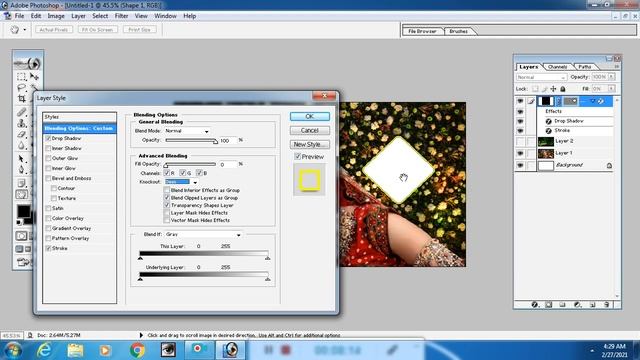This screenshot has height=360, width=640.
Task: Toggle Blend Interior Effects as Group
Action: coord(167,190)
